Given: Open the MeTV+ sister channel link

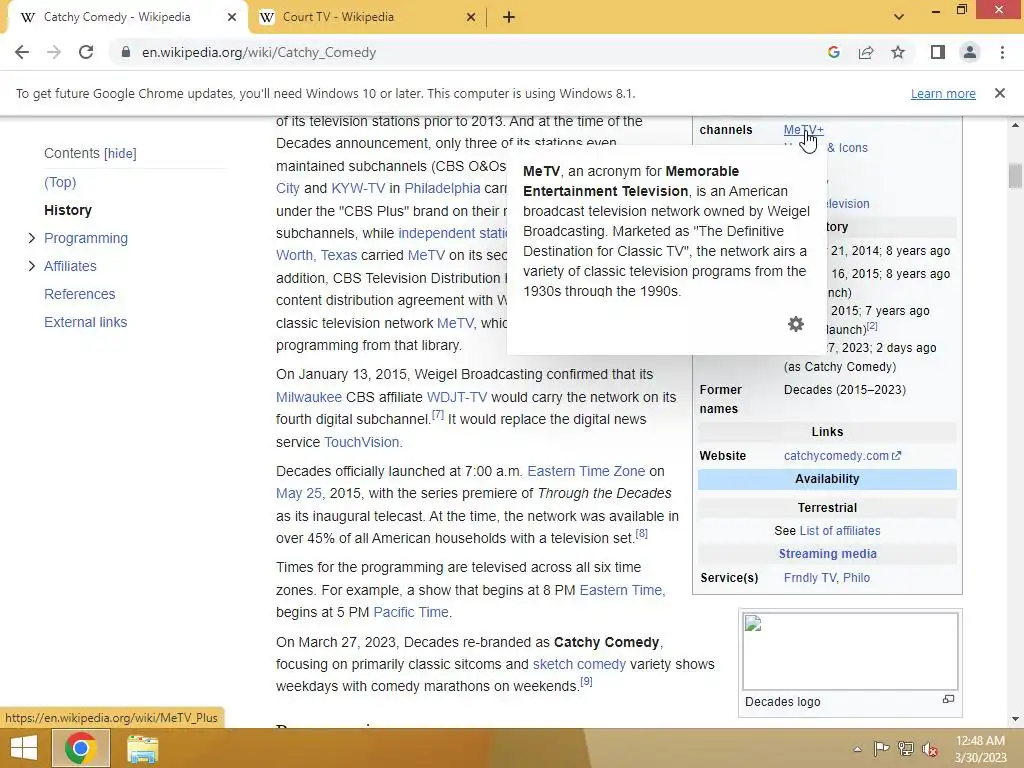Looking at the screenshot, I should click(803, 129).
